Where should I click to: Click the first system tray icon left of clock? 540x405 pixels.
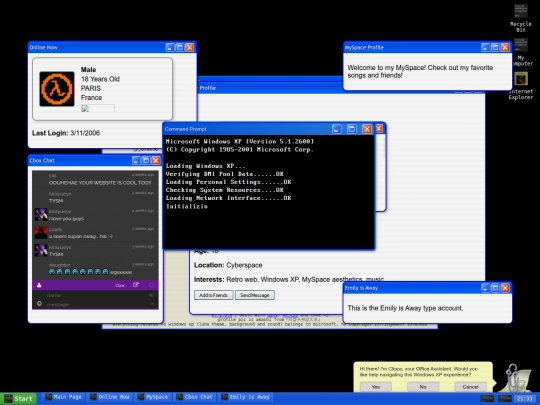click(487, 398)
